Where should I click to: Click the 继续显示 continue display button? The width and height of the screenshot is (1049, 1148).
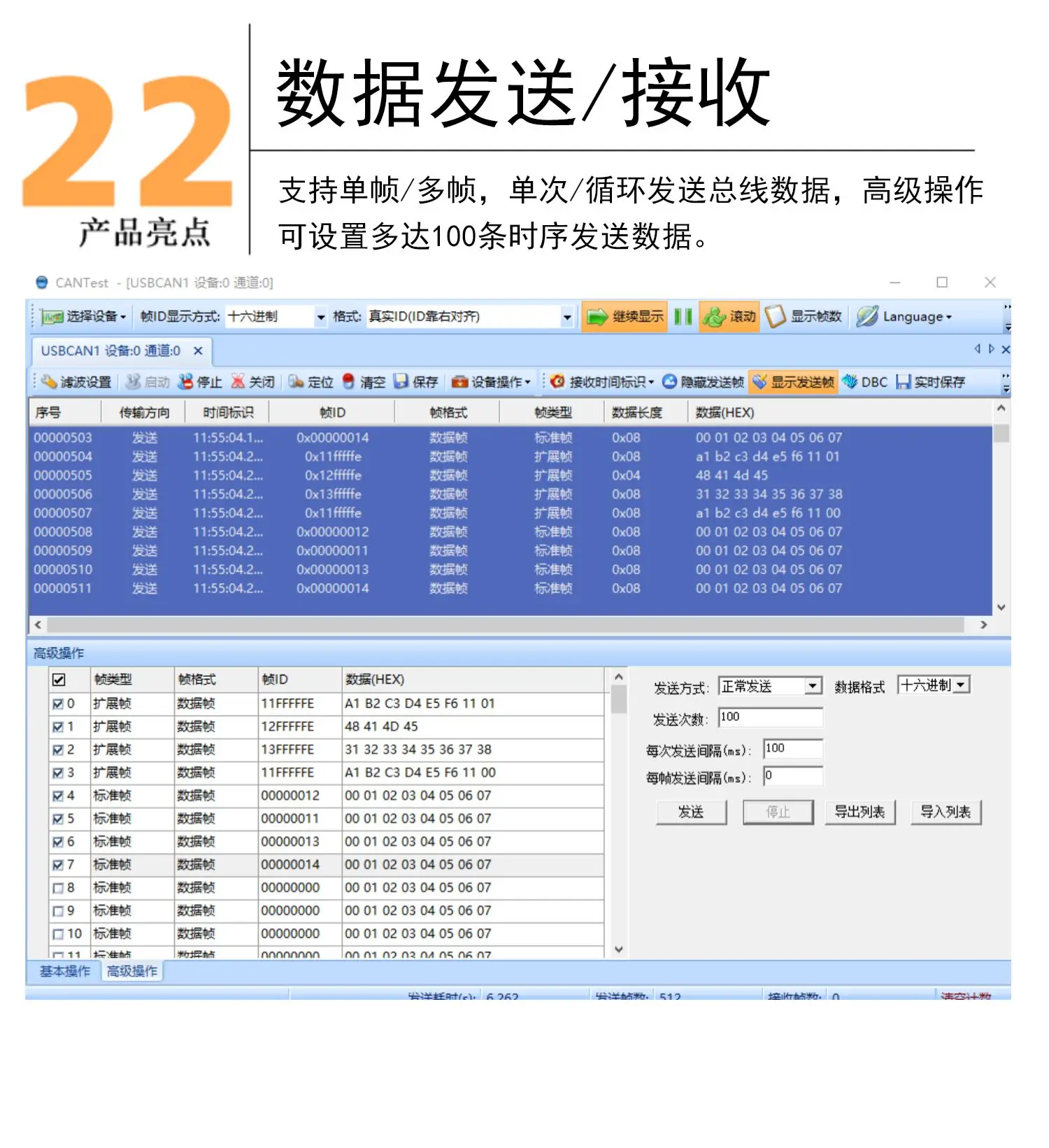coord(625,317)
